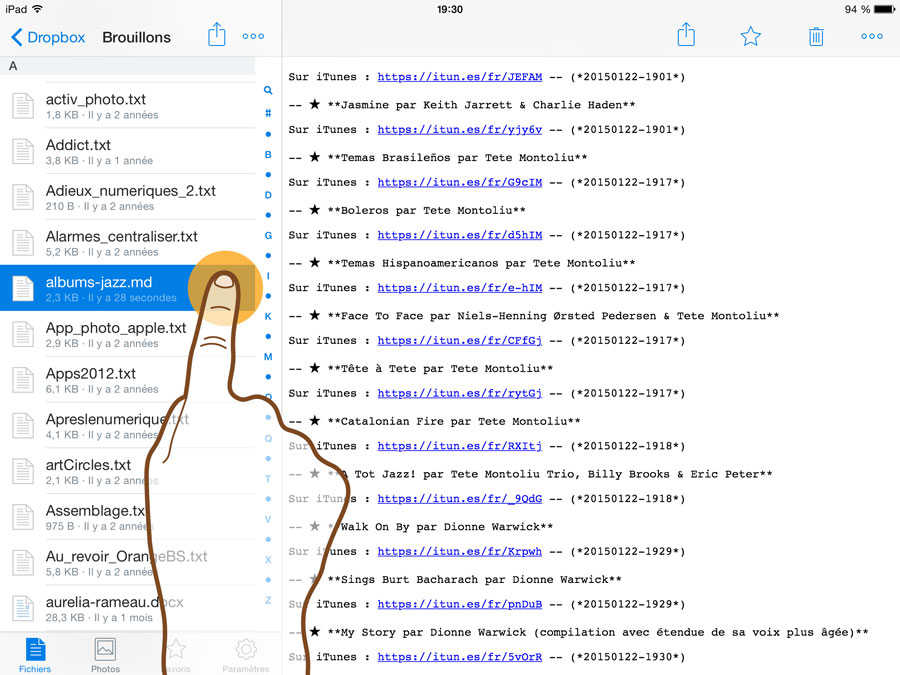Open the itun.es/fr/CFfGj link
Screen dimensions: 900x675
coord(459,341)
